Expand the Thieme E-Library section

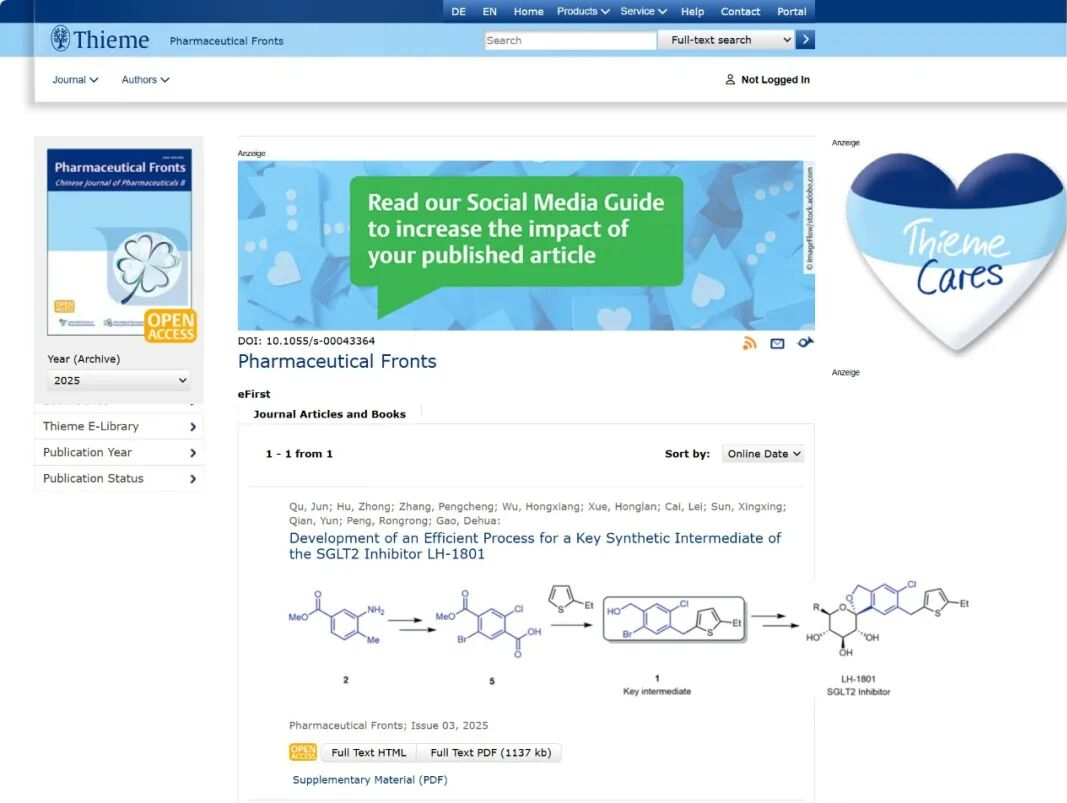click(119, 427)
